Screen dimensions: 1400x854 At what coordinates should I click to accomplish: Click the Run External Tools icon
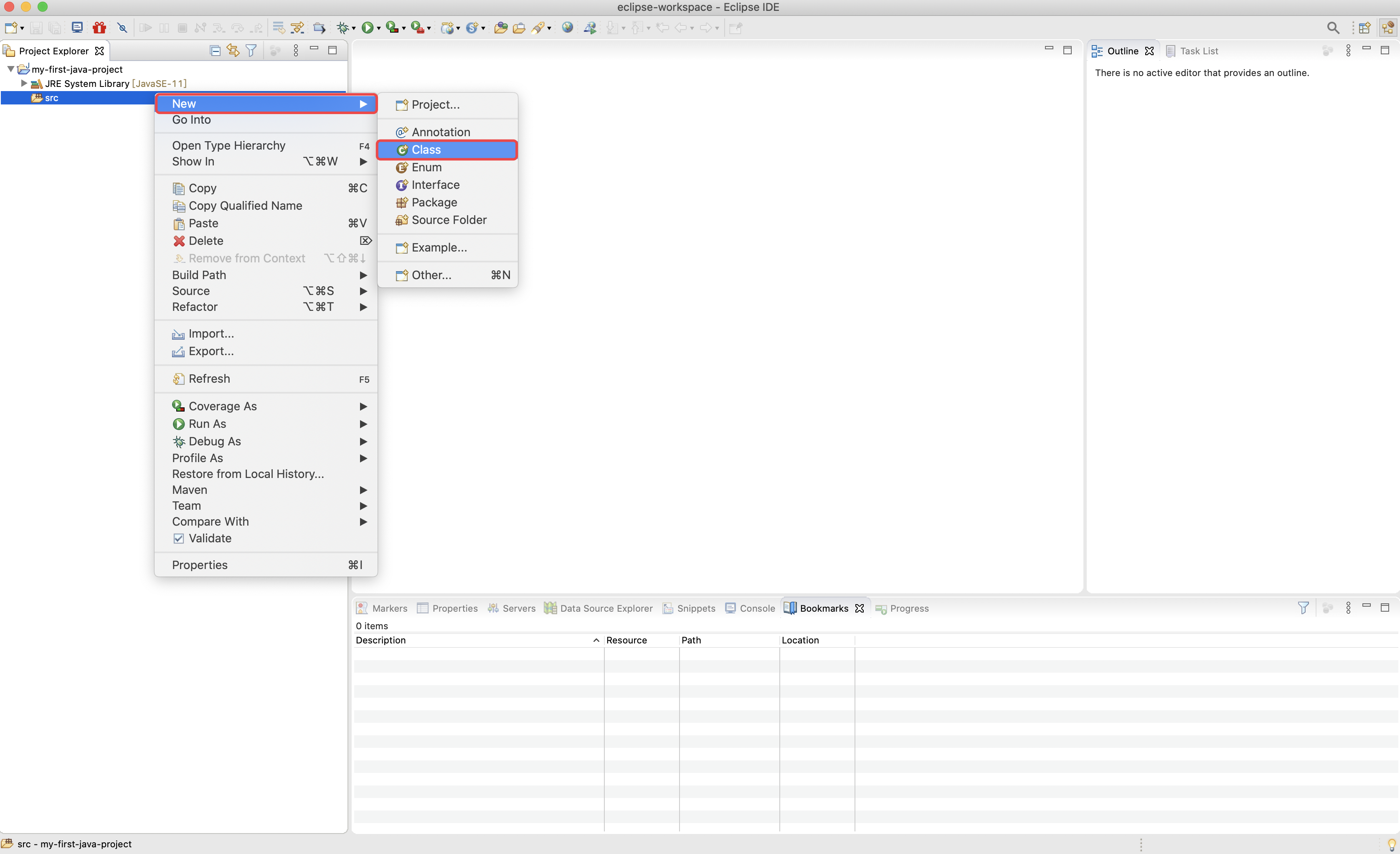click(x=417, y=27)
